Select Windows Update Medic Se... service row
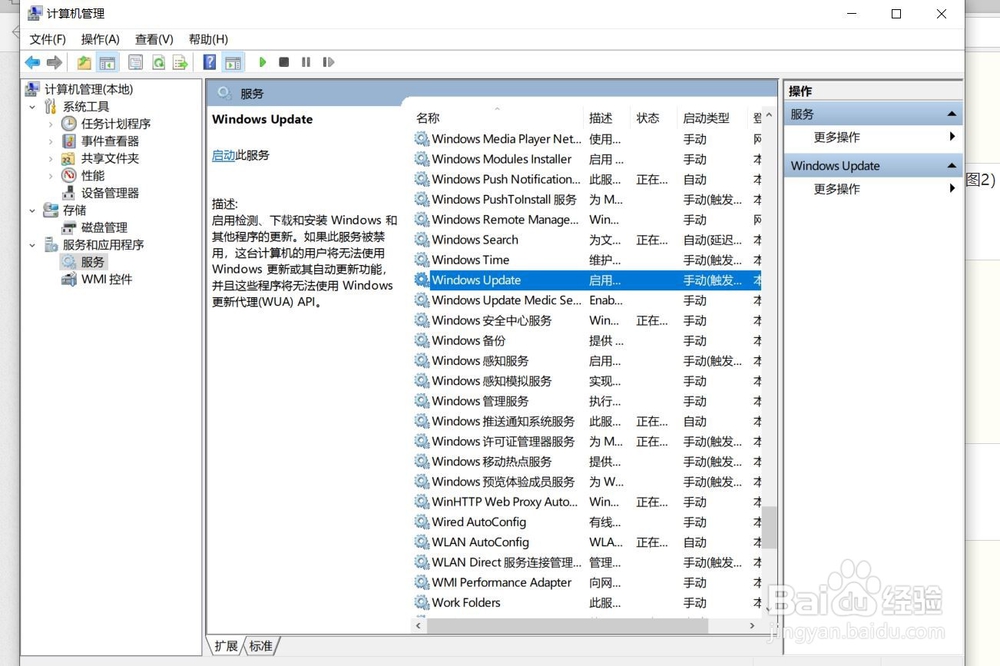Viewport: 1000px width, 666px height. tap(587, 300)
